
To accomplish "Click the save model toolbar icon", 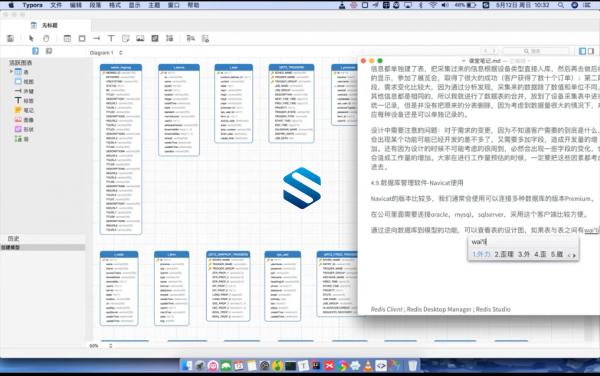I will click(x=11, y=38).
